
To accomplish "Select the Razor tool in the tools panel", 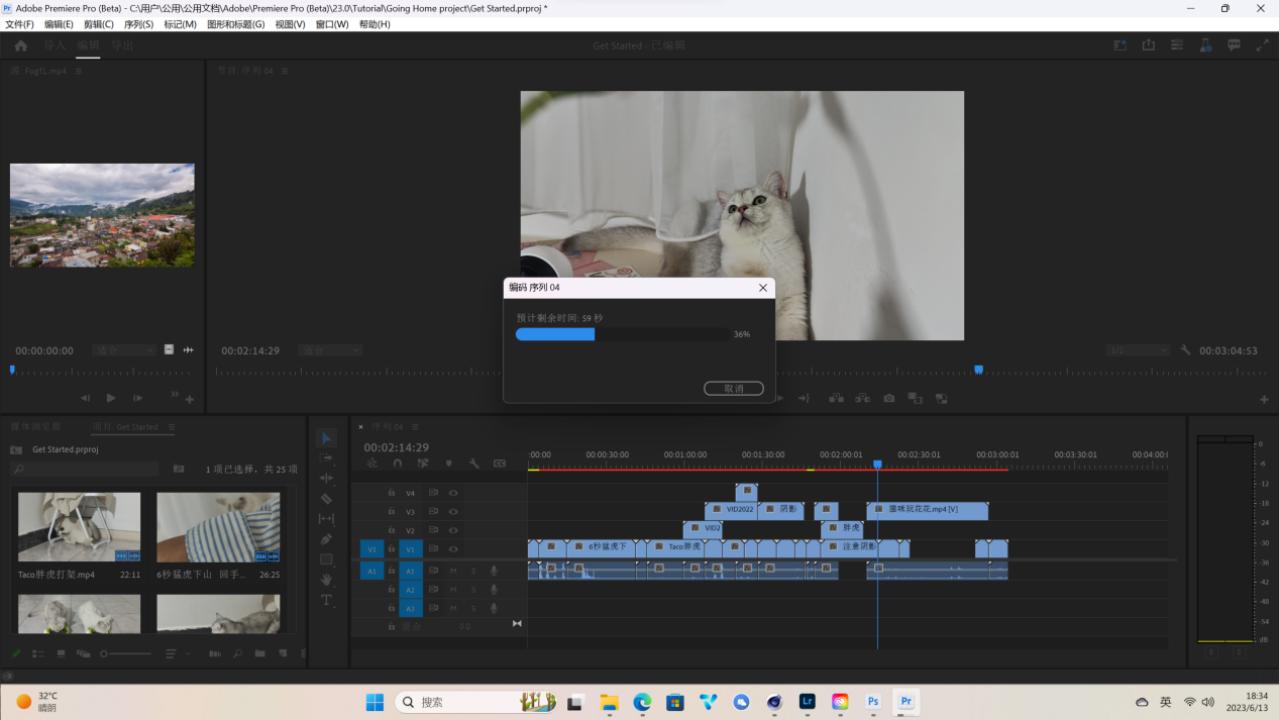I will click(326, 498).
